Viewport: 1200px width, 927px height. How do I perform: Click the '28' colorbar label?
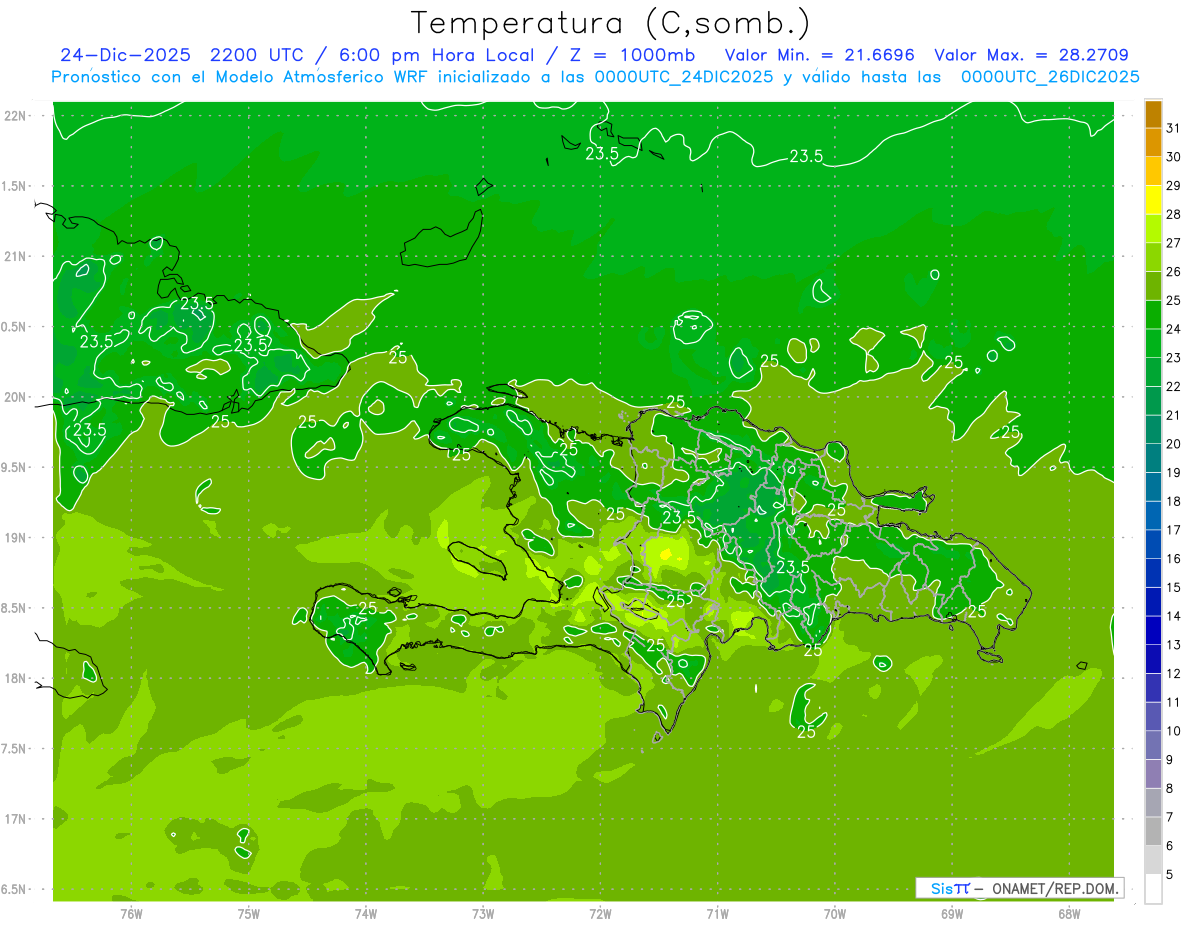click(1173, 214)
